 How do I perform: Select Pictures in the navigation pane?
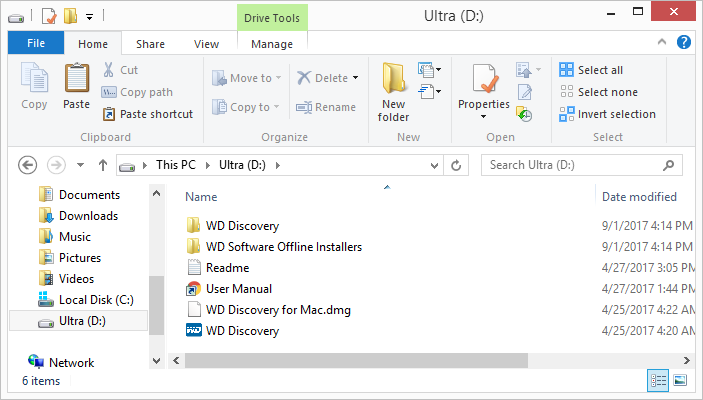pyautogui.click(x=70, y=258)
